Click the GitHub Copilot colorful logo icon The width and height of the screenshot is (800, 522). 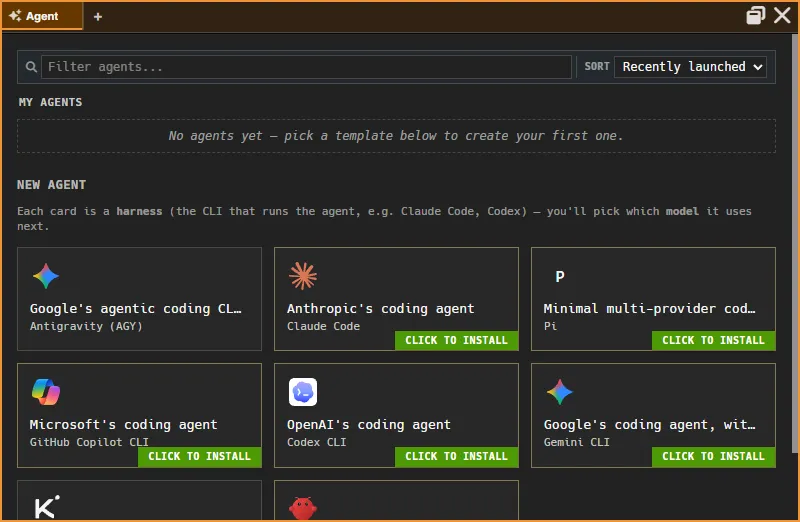pyautogui.click(x=46, y=392)
